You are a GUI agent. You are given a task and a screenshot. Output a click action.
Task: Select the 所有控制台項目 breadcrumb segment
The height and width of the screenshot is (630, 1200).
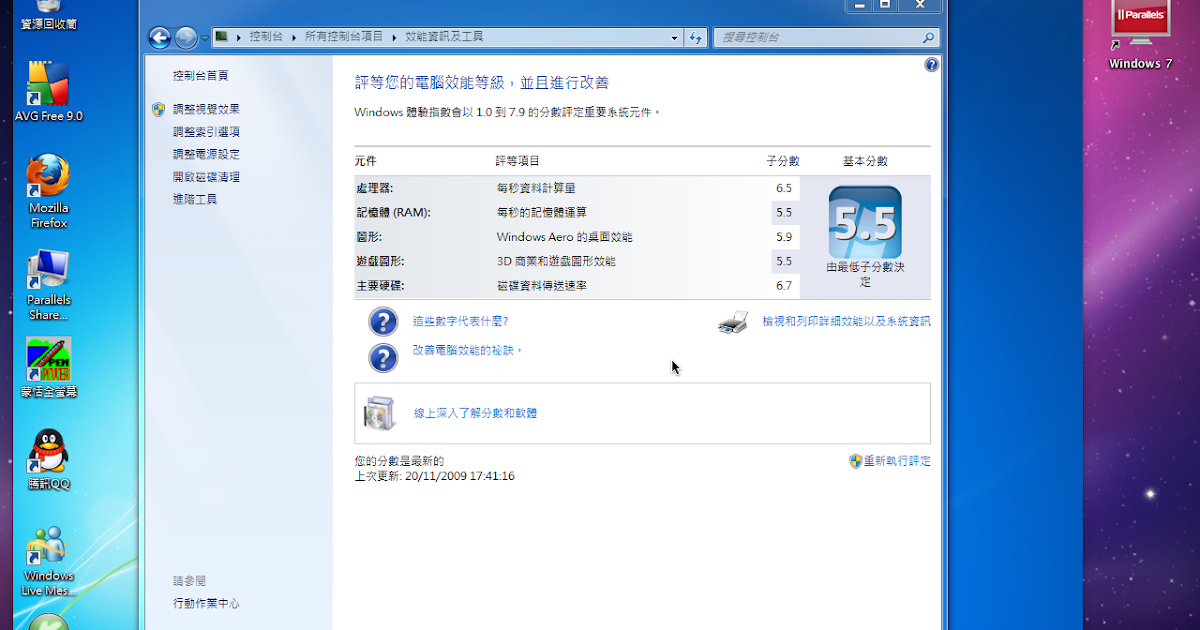[x=344, y=37]
